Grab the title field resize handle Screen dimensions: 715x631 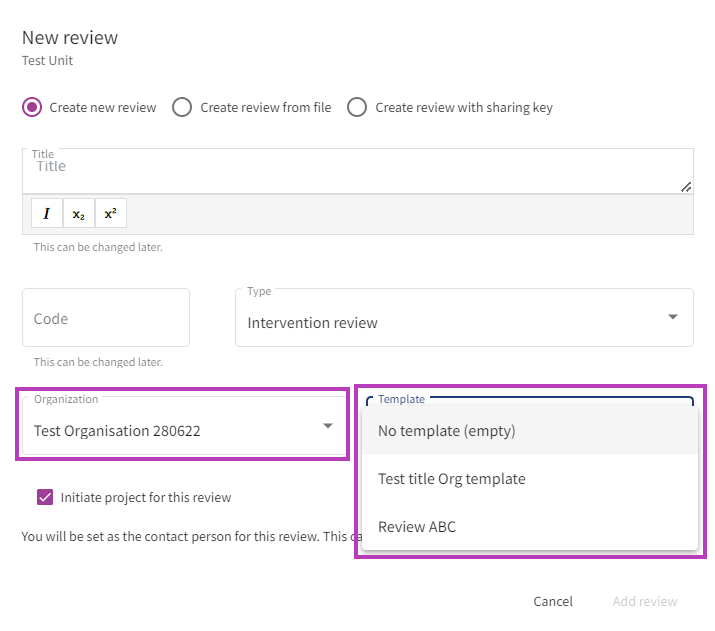pos(686,186)
